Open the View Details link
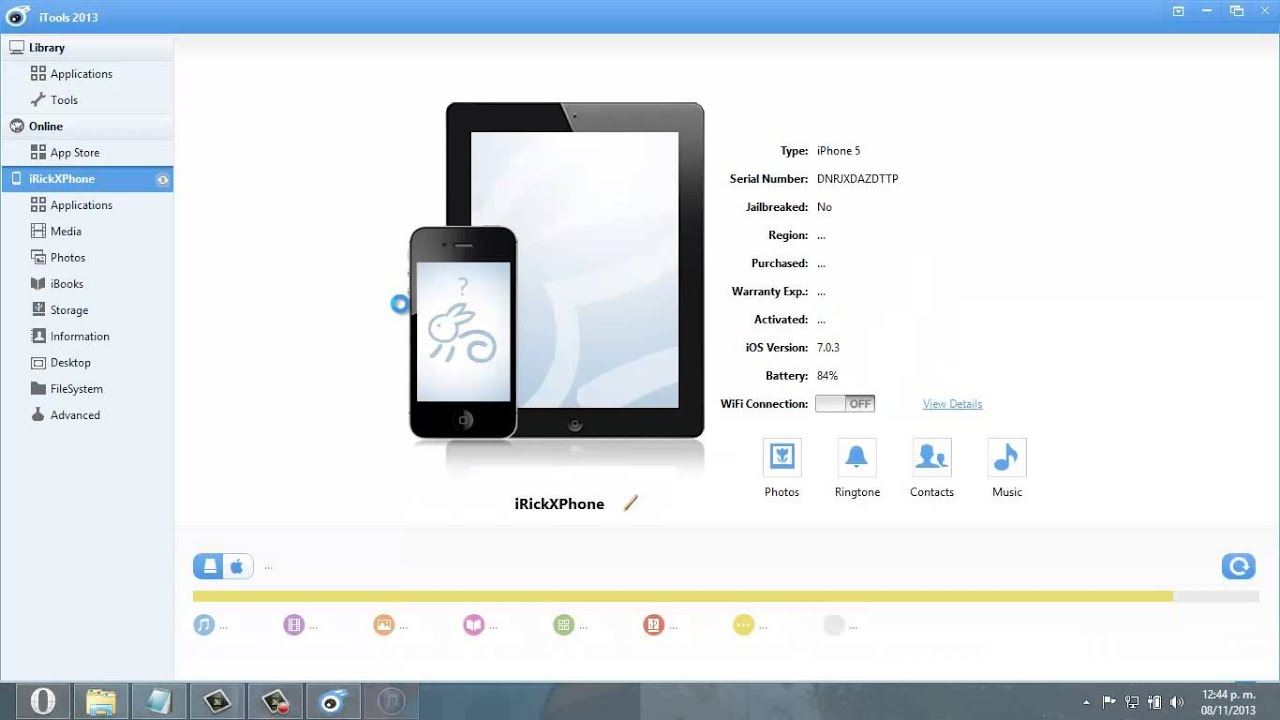The width and height of the screenshot is (1280, 720). point(952,404)
